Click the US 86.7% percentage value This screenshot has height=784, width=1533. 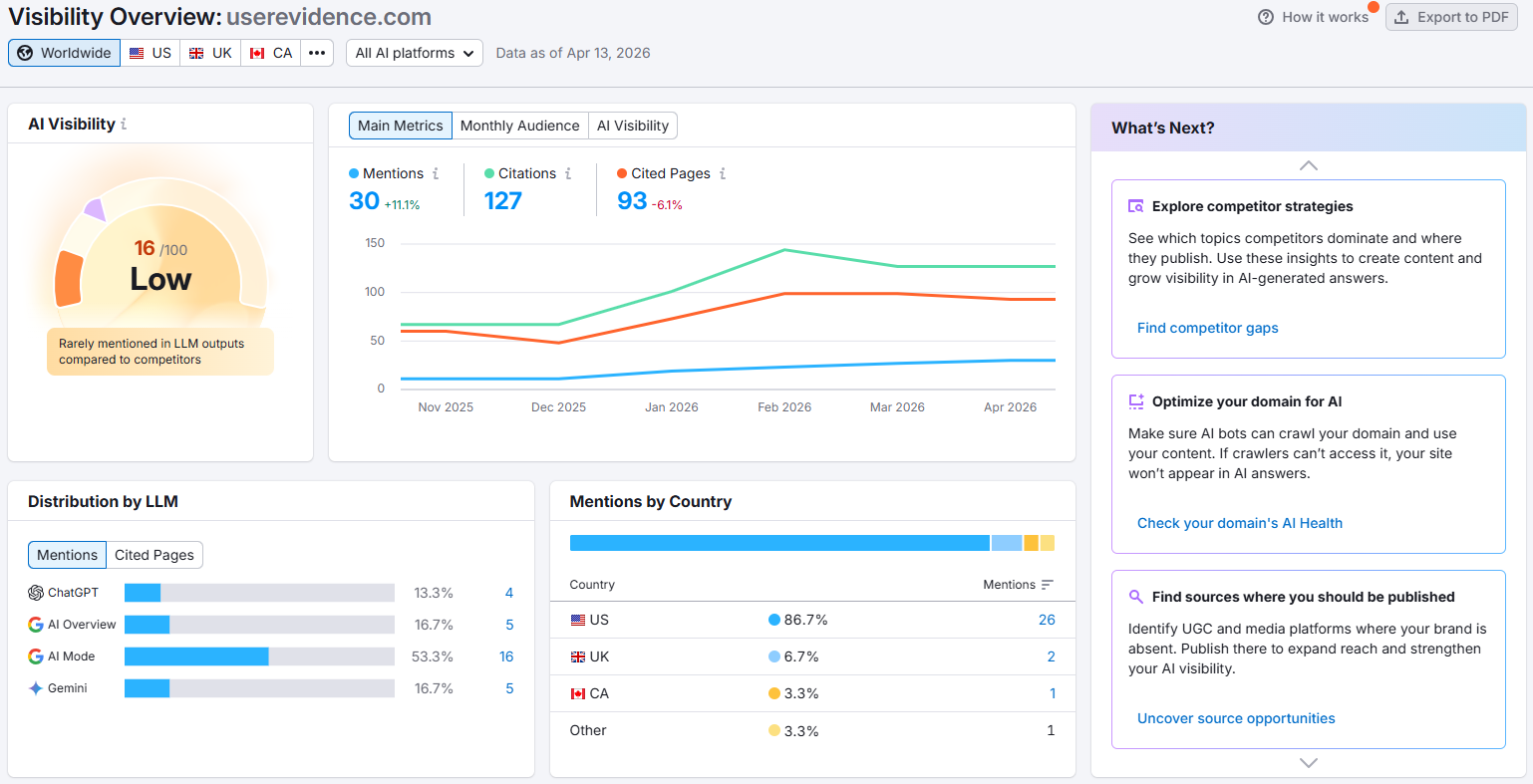coord(805,620)
